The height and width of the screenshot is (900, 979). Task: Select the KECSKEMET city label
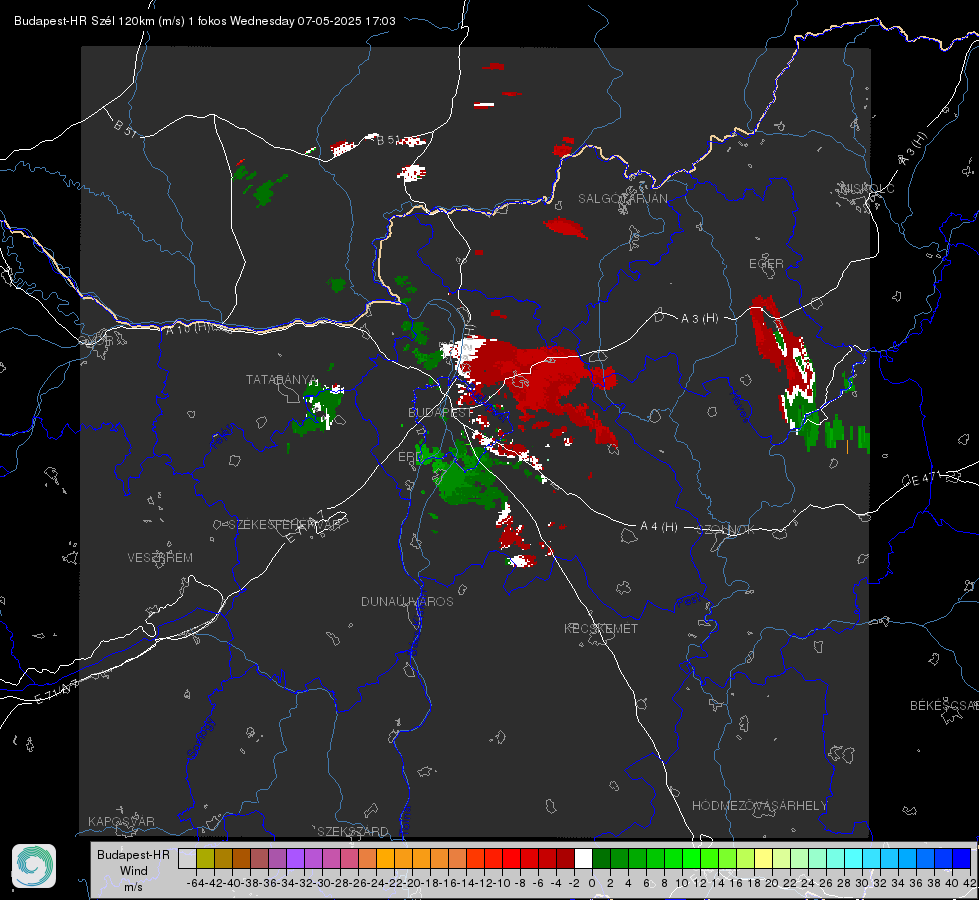(x=601, y=628)
